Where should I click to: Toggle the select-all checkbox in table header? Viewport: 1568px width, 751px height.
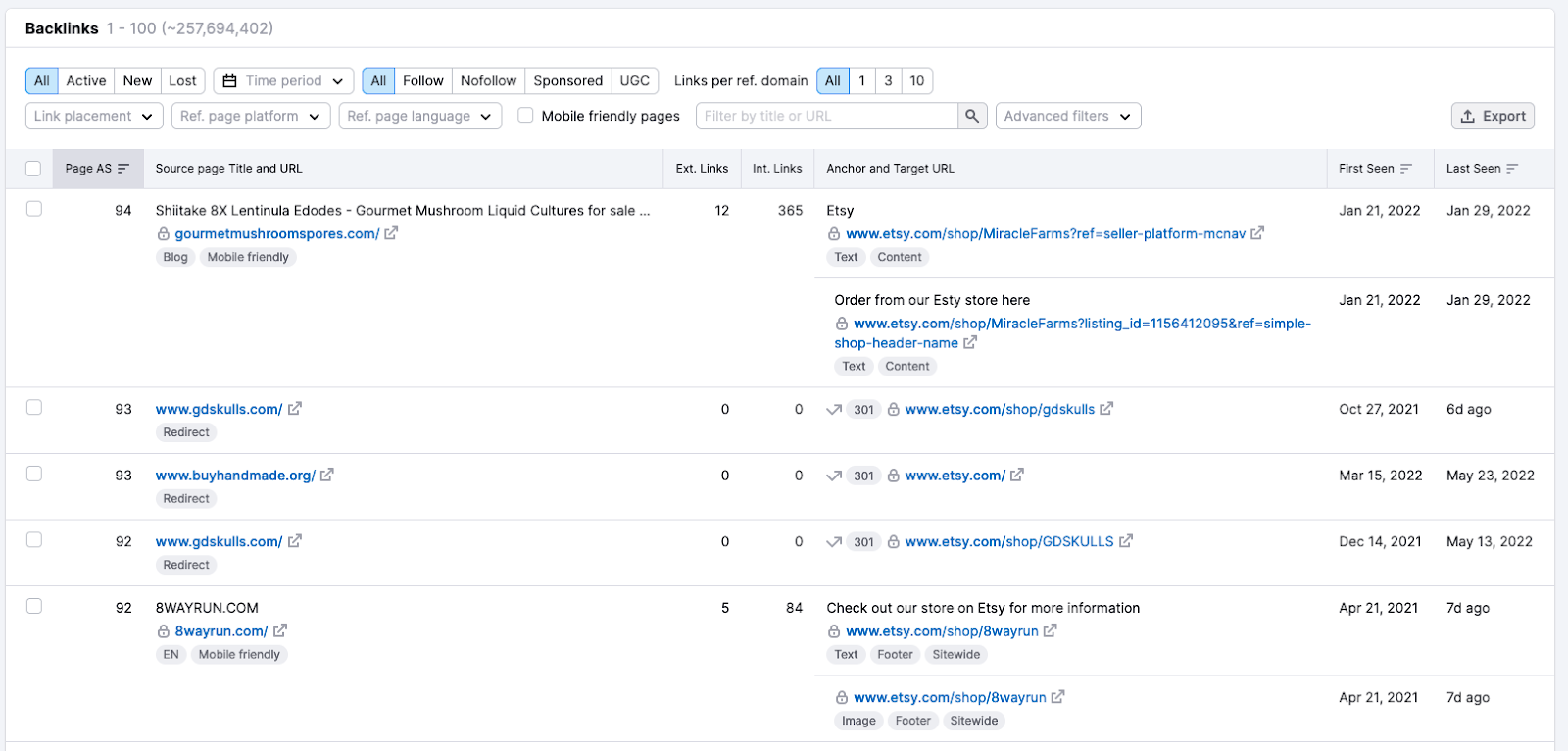pyautogui.click(x=33, y=169)
